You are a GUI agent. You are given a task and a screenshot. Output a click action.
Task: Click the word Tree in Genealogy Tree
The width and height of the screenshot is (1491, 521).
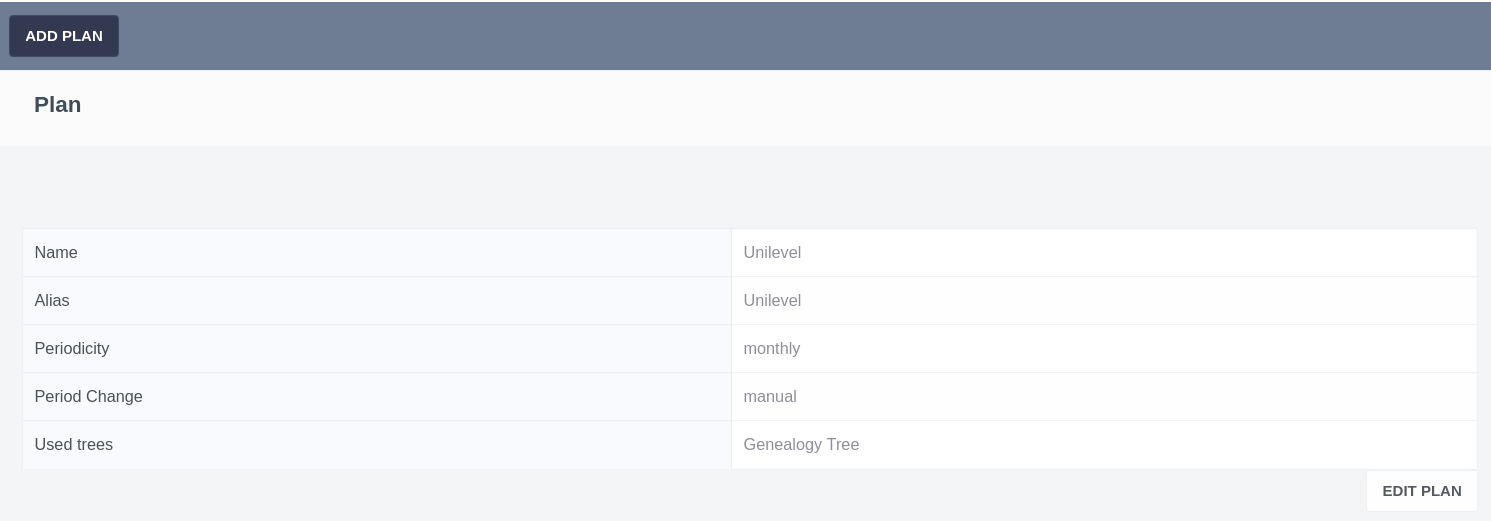(842, 445)
